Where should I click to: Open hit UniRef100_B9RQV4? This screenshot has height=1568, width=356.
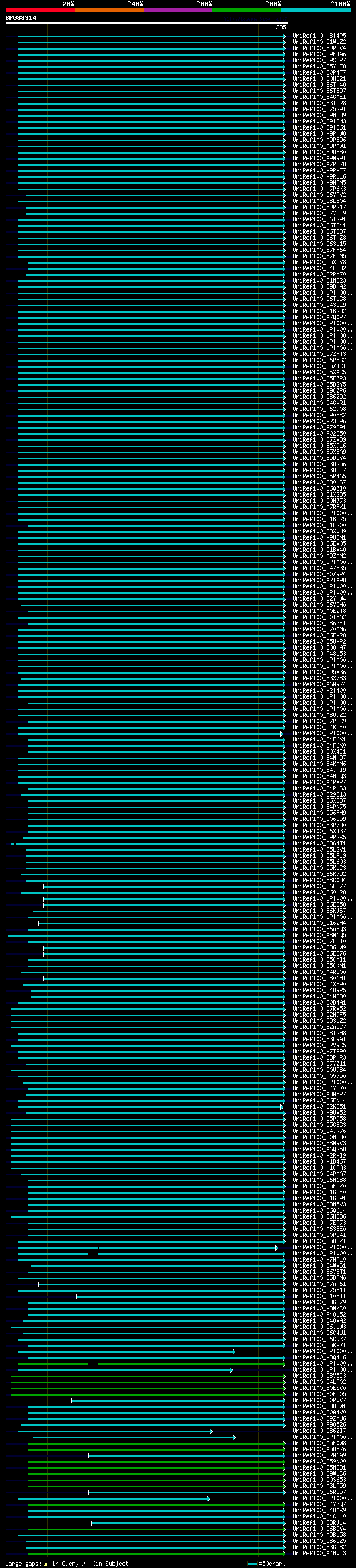coord(319,48)
